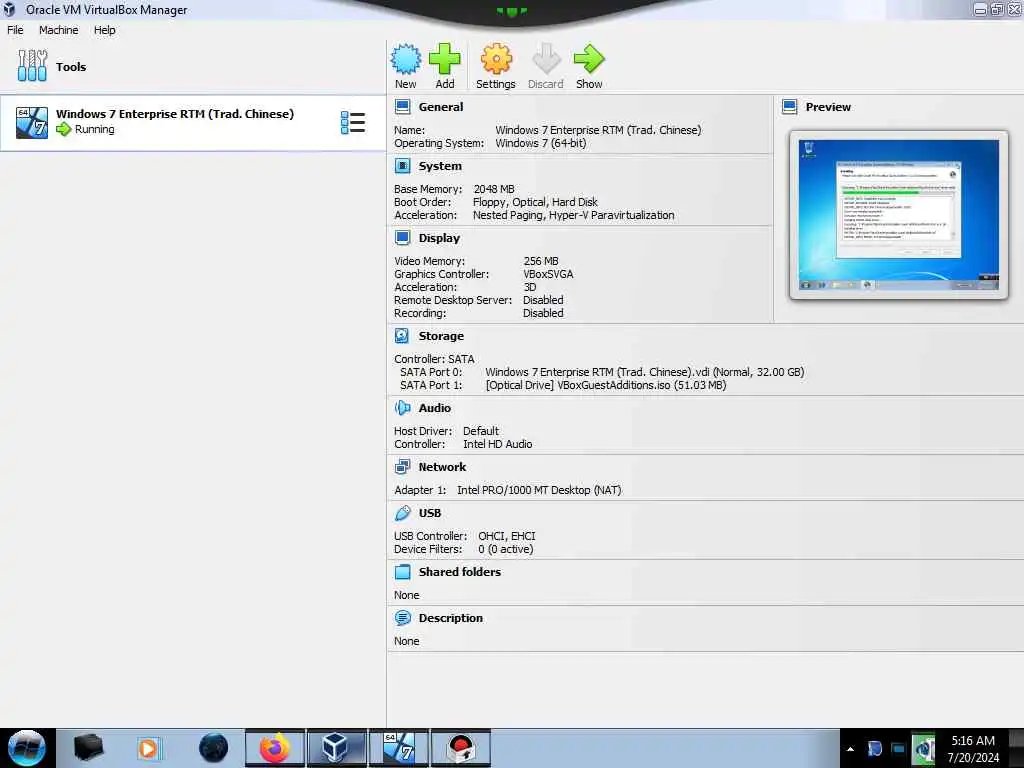Click the Intel HD Audio controller value

pos(498,444)
